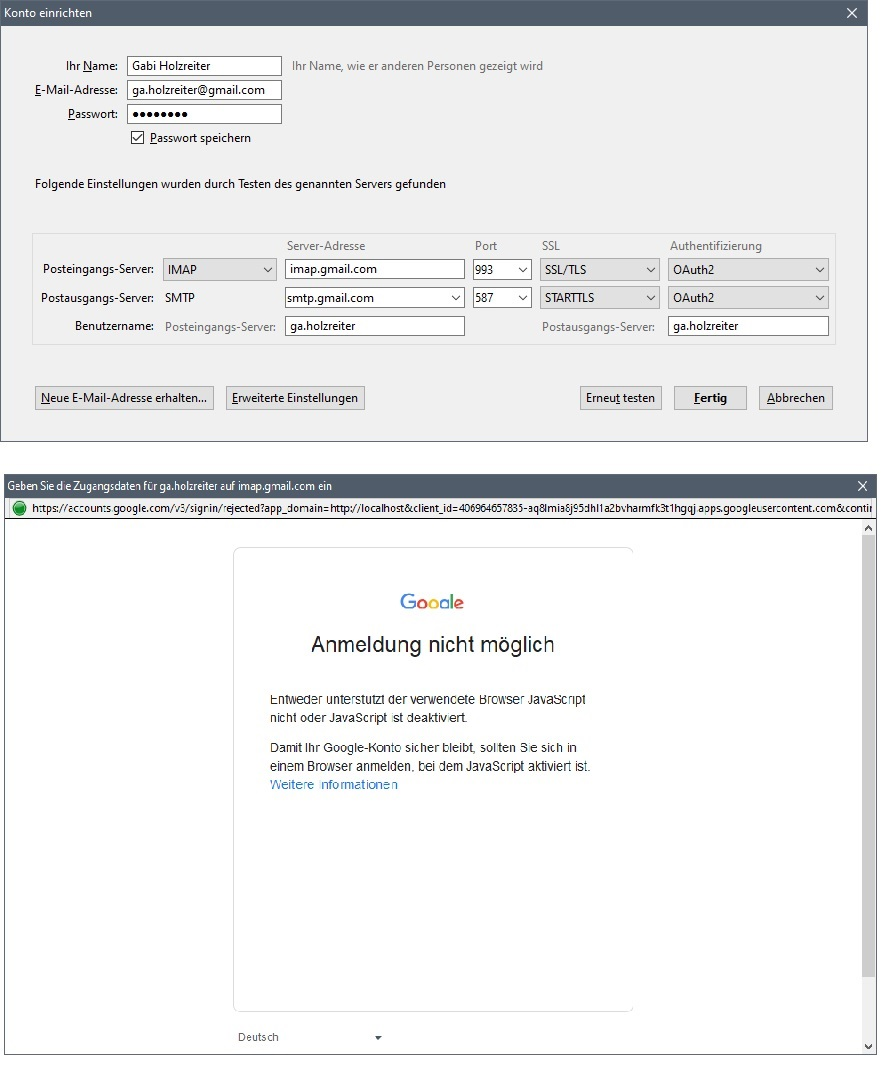Click the Authentifizierung column header
Image resolution: width=893 pixels, height=1069 pixels.
tap(716, 246)
